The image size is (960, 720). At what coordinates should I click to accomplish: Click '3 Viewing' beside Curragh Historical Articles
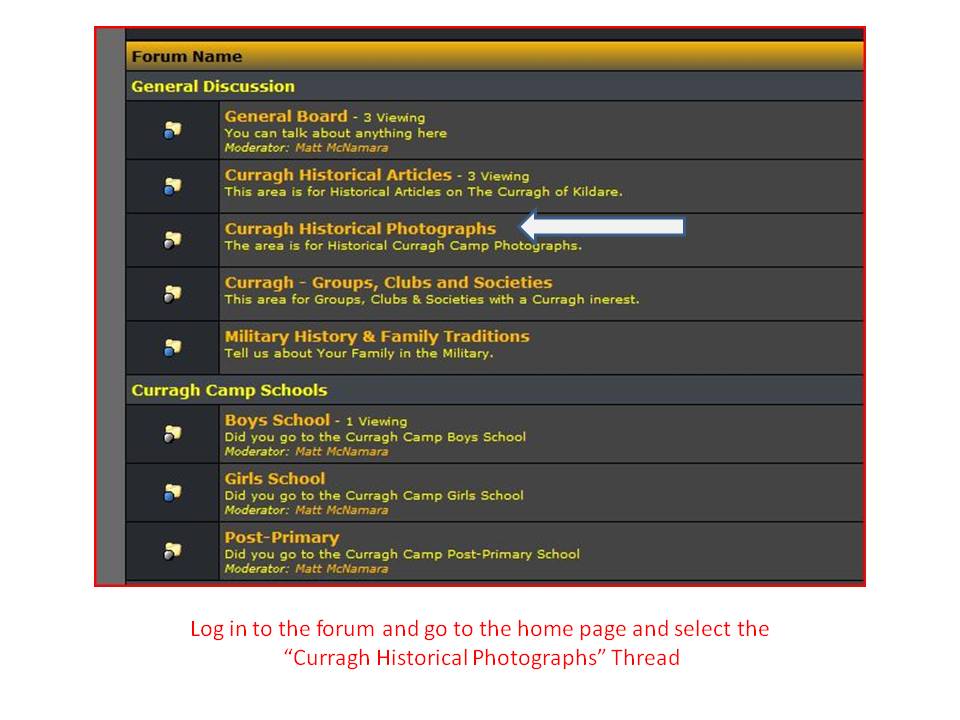pyautogui.click(x=498, y=176)
